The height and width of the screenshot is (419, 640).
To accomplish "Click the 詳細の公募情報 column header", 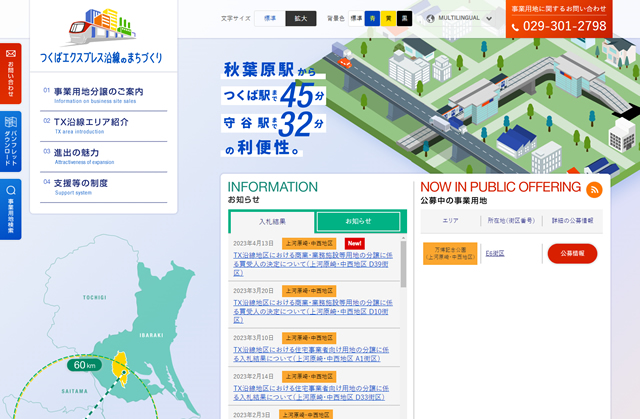I will 572,221.
